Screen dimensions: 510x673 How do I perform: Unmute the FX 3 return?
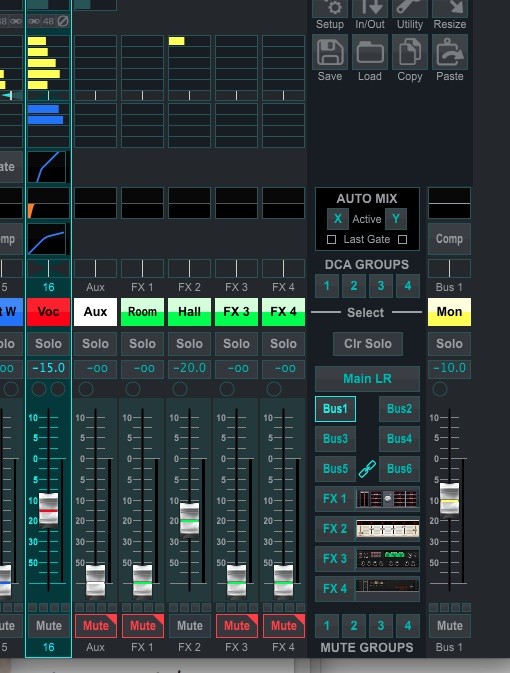237,626
